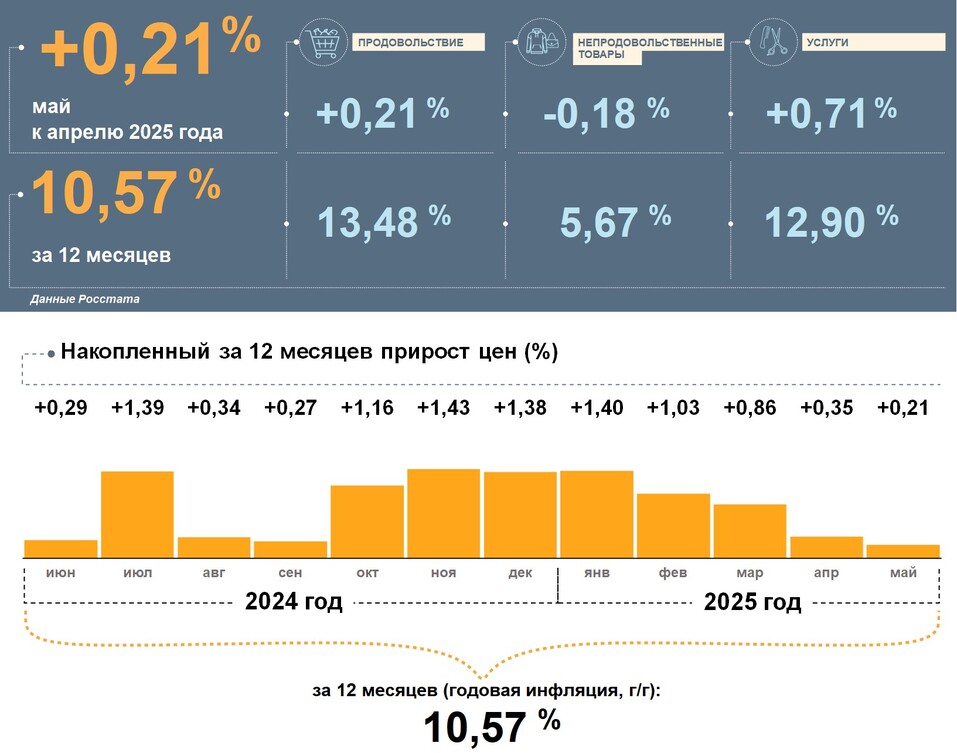Click the +1,39 value above July

(x=137, y=409)
